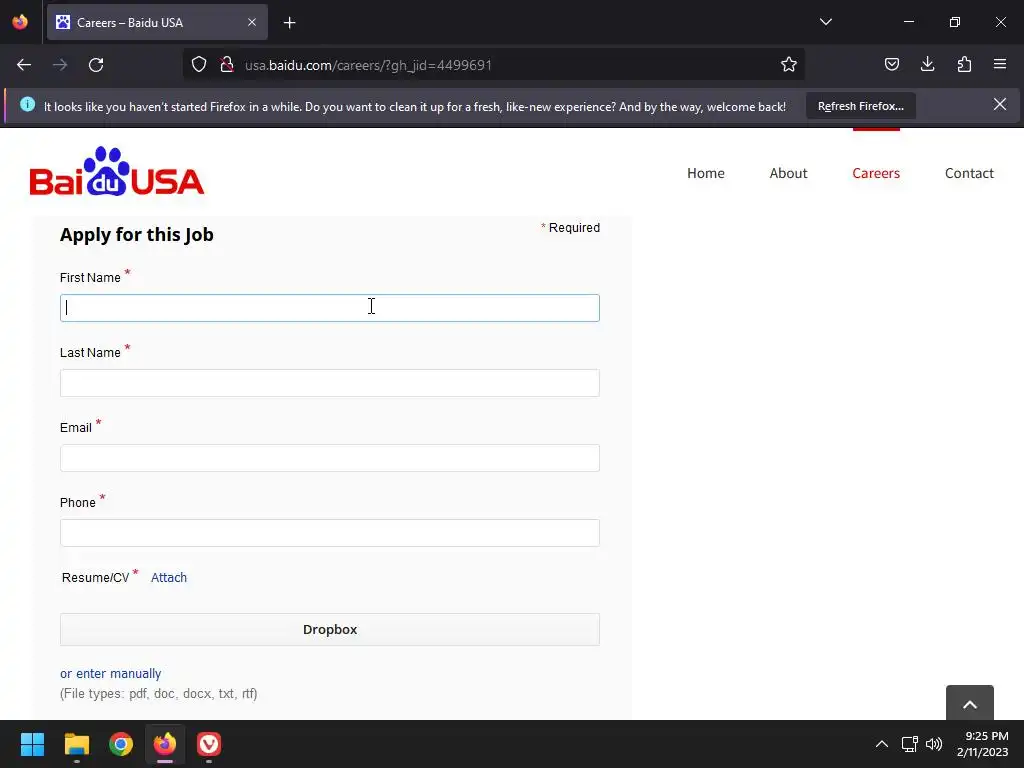Expand the list all tabs chevron
1024x768 pixels.
coord(825,22)
